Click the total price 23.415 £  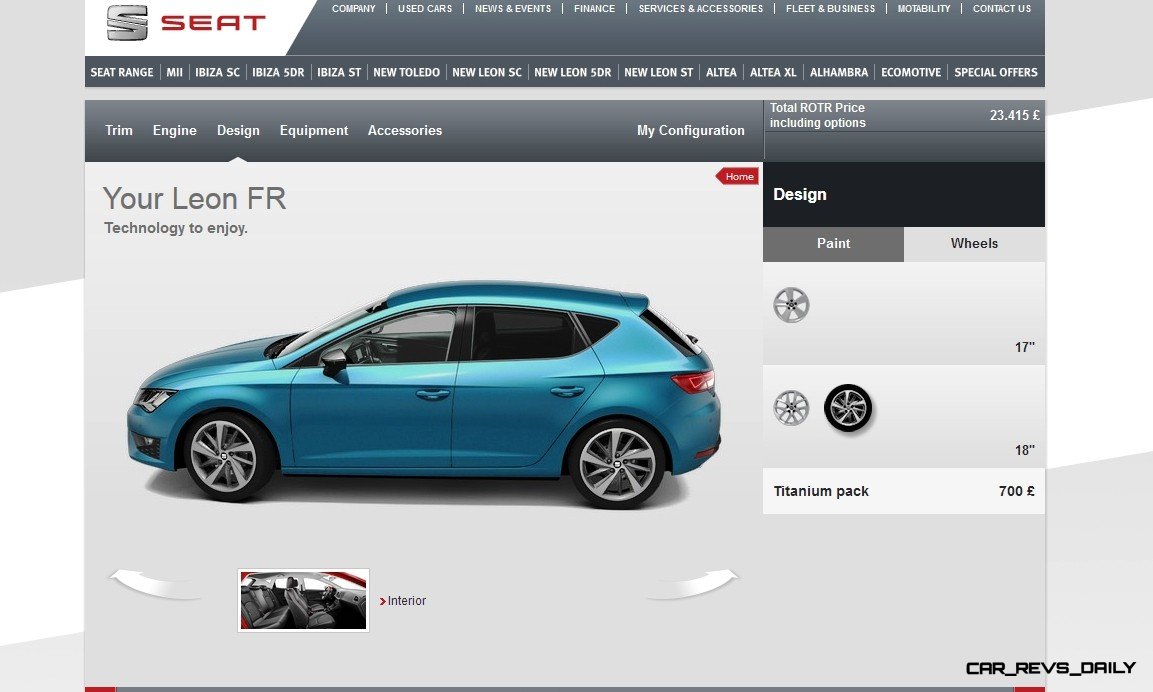1015,115
